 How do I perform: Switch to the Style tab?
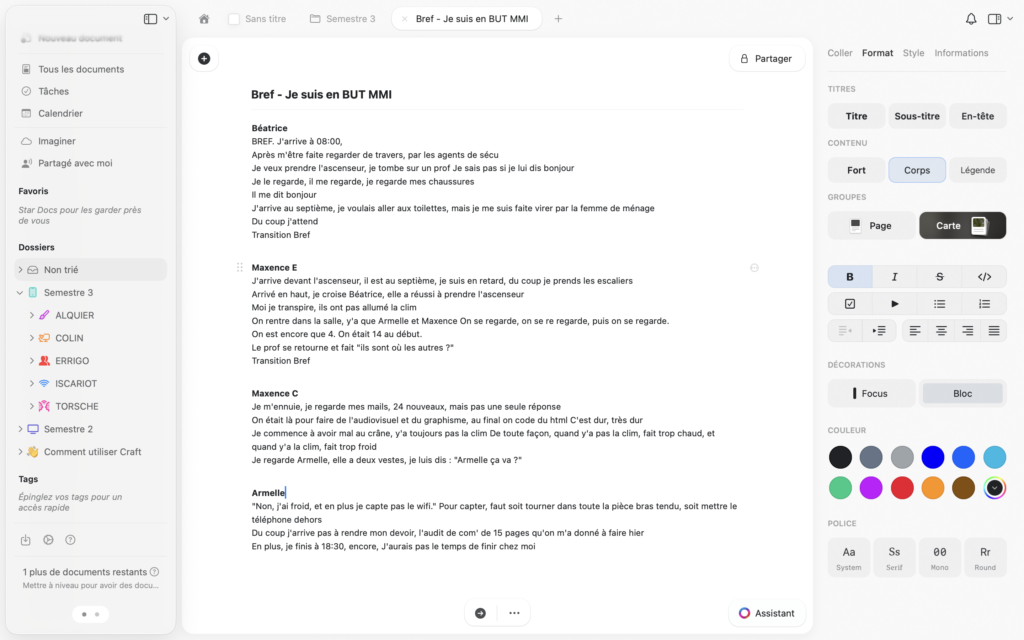[x=913, y=53]
